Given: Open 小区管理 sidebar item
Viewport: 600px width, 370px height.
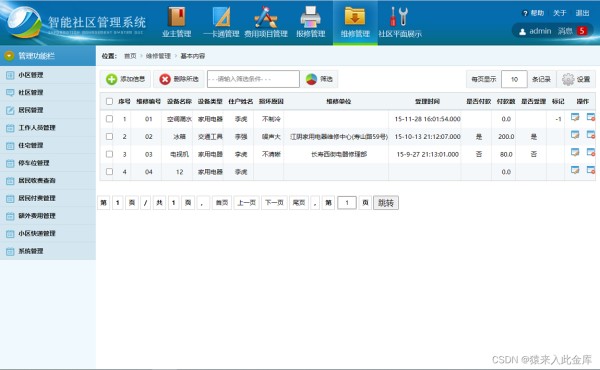Looking at the screenshot, I should [48, 75].
